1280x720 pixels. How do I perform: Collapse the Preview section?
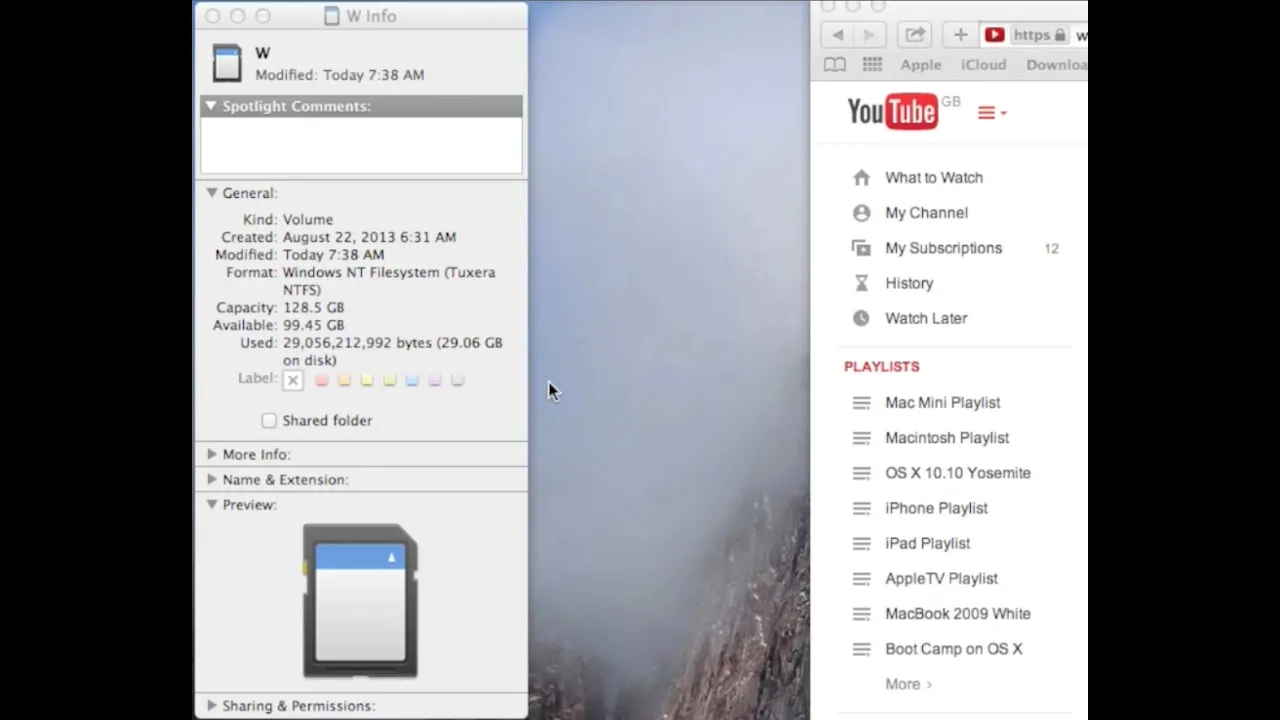211,505
